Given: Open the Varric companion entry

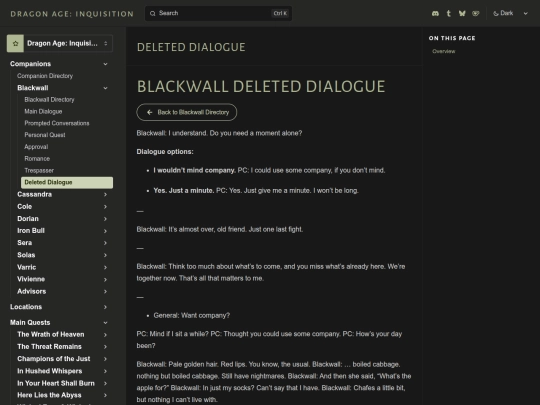Looking at the screenshot, I should [27, 268].
